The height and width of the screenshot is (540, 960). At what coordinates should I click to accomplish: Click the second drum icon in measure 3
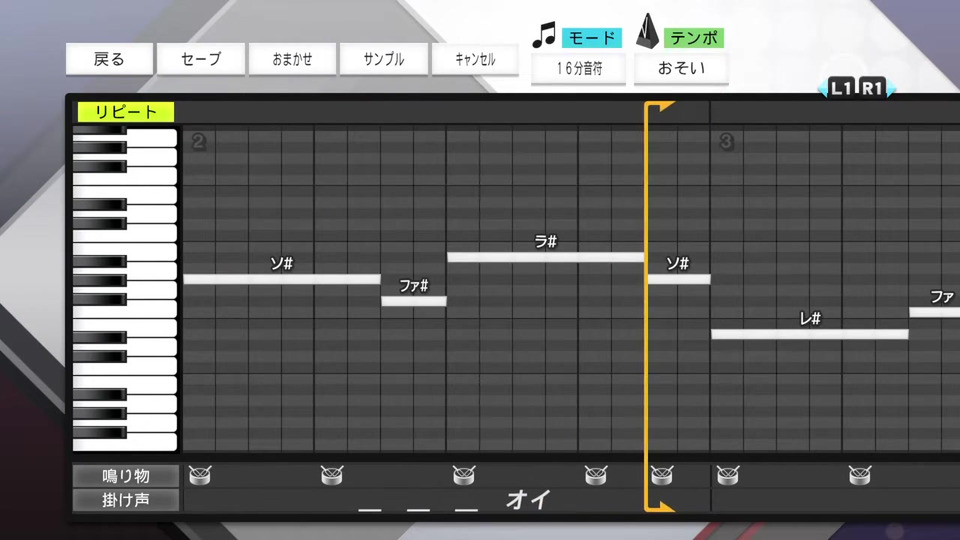point(860,475)
